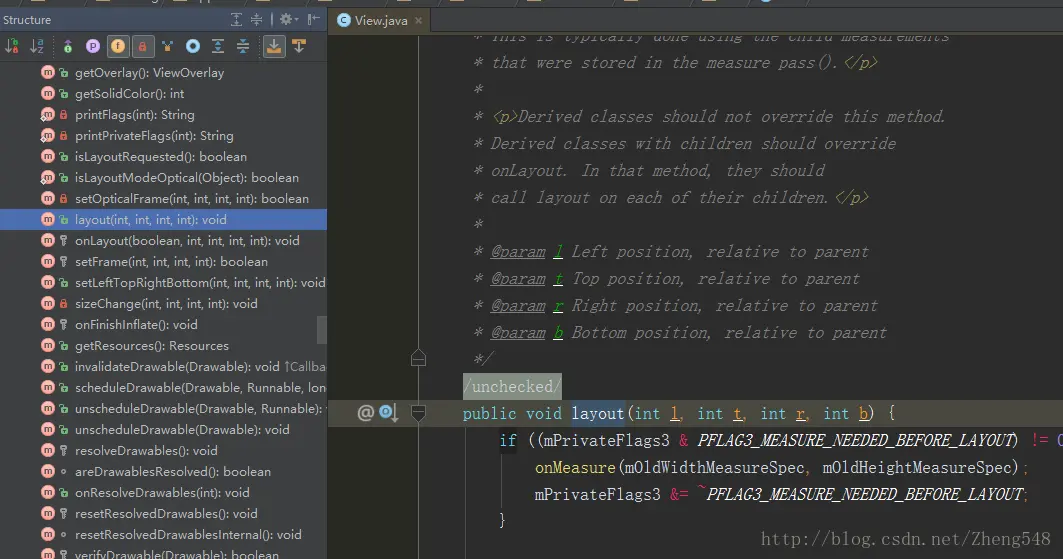Screen dimensions: 1063x559
Task: Toggle Show Properties (purple P icon)
Action: pyautogui.click(x=93, y=46)
